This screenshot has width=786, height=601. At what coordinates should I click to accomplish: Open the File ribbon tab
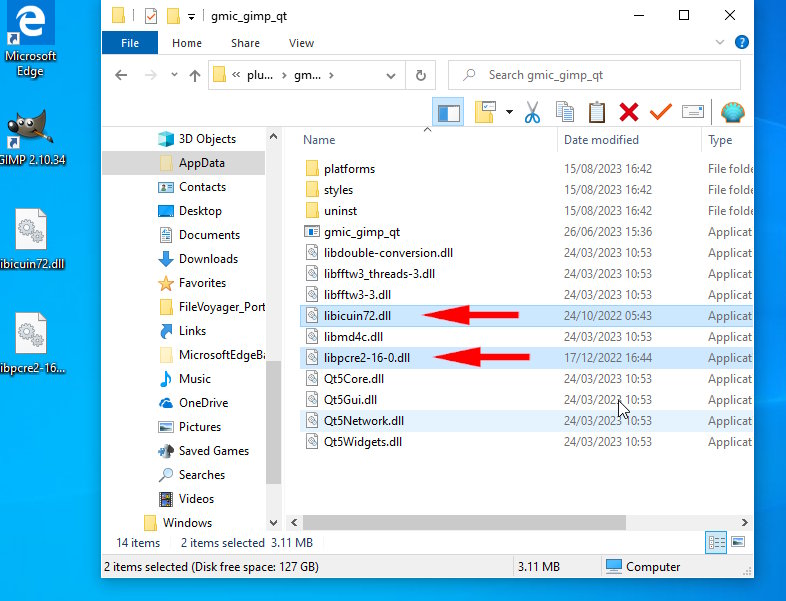pyautogui.click(x=130, y=43)
